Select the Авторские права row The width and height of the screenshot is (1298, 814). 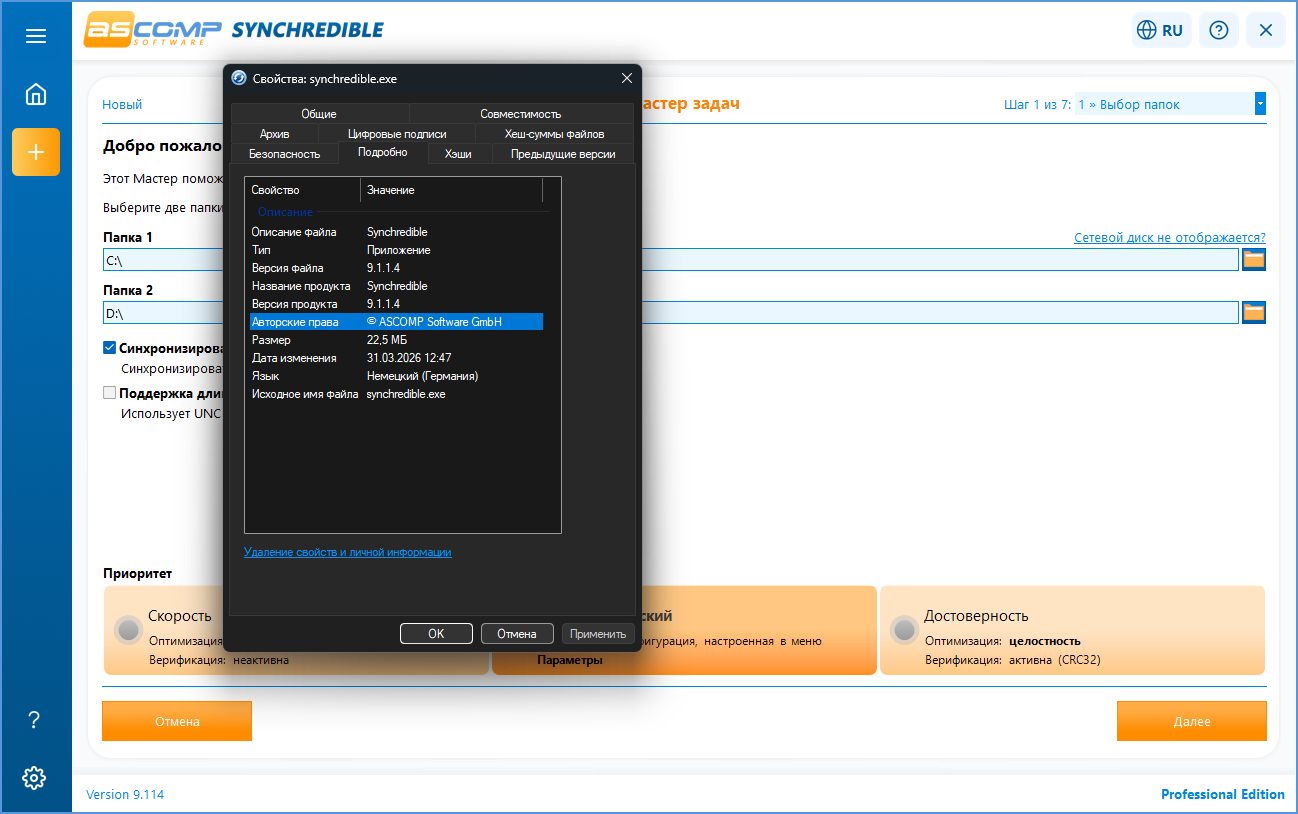coord(396,322)
